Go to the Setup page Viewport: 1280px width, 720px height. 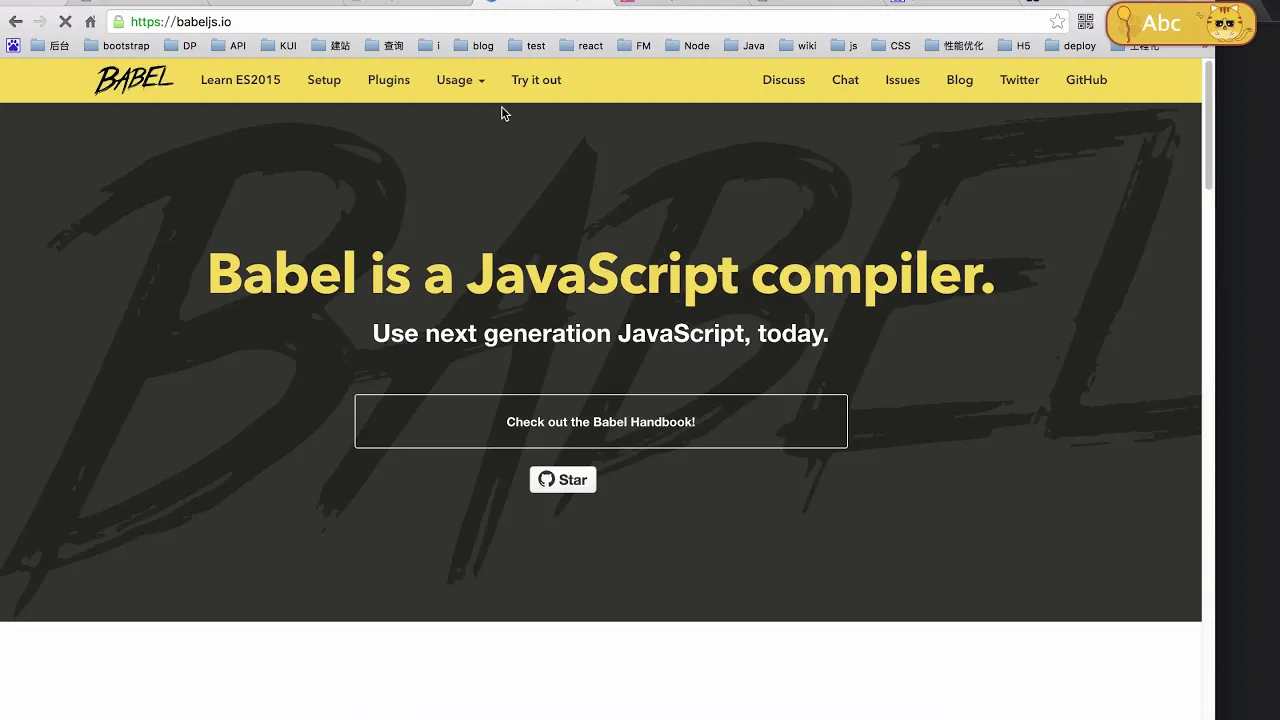[324, 80]
